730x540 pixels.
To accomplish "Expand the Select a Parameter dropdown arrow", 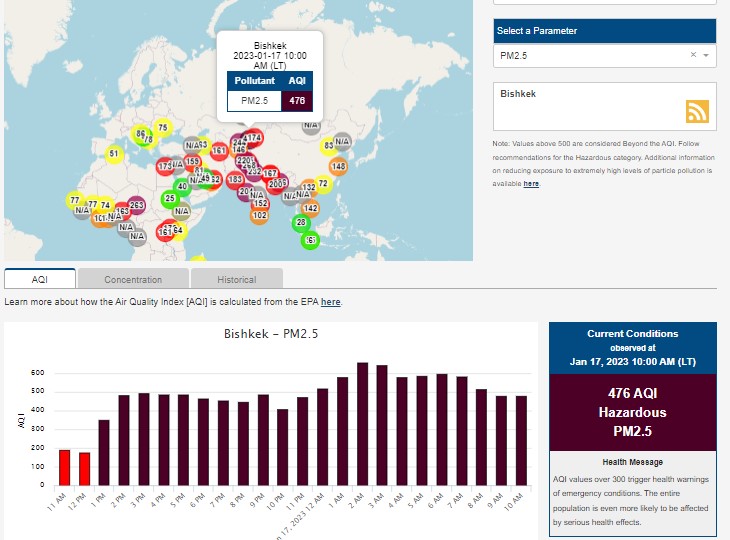I will pyautogui.click(x=706, y=55).
